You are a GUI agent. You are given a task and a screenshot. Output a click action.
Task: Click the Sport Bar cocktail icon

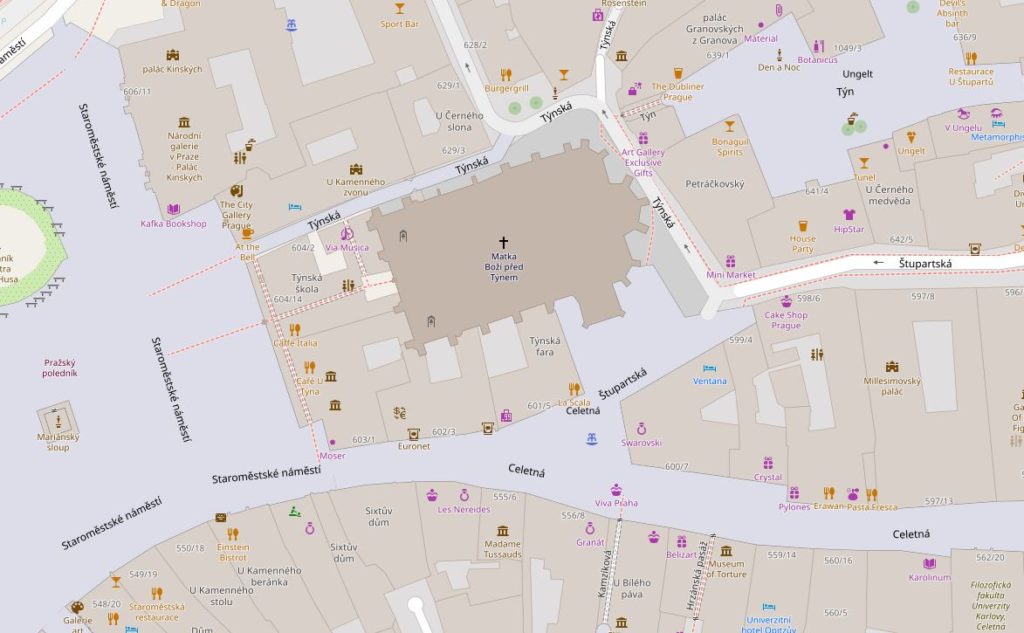point(399,8)
